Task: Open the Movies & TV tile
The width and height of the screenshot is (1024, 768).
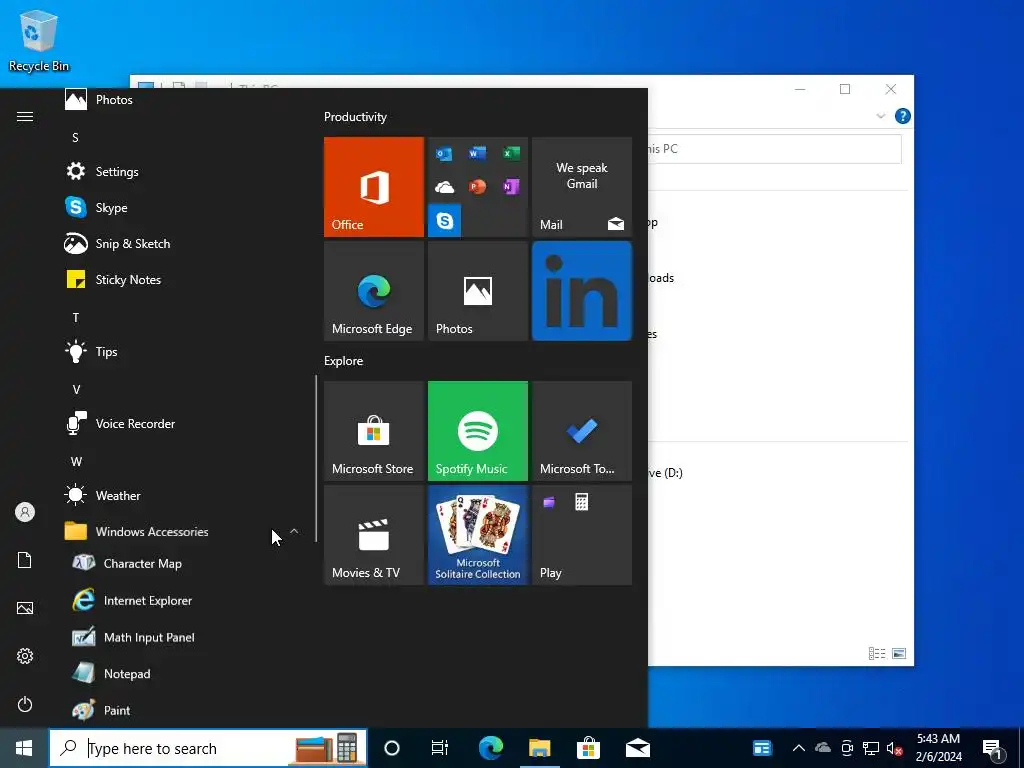Action: [x=374, y=535]
